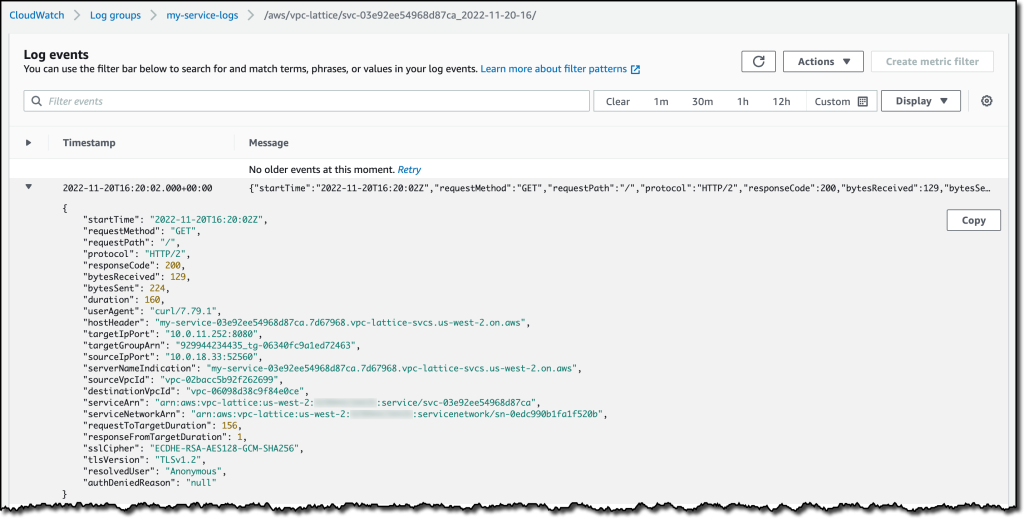1024x519 pixels.
Task: Collapse the expanded 16:20:02 log event
Action: coord(28,187)
